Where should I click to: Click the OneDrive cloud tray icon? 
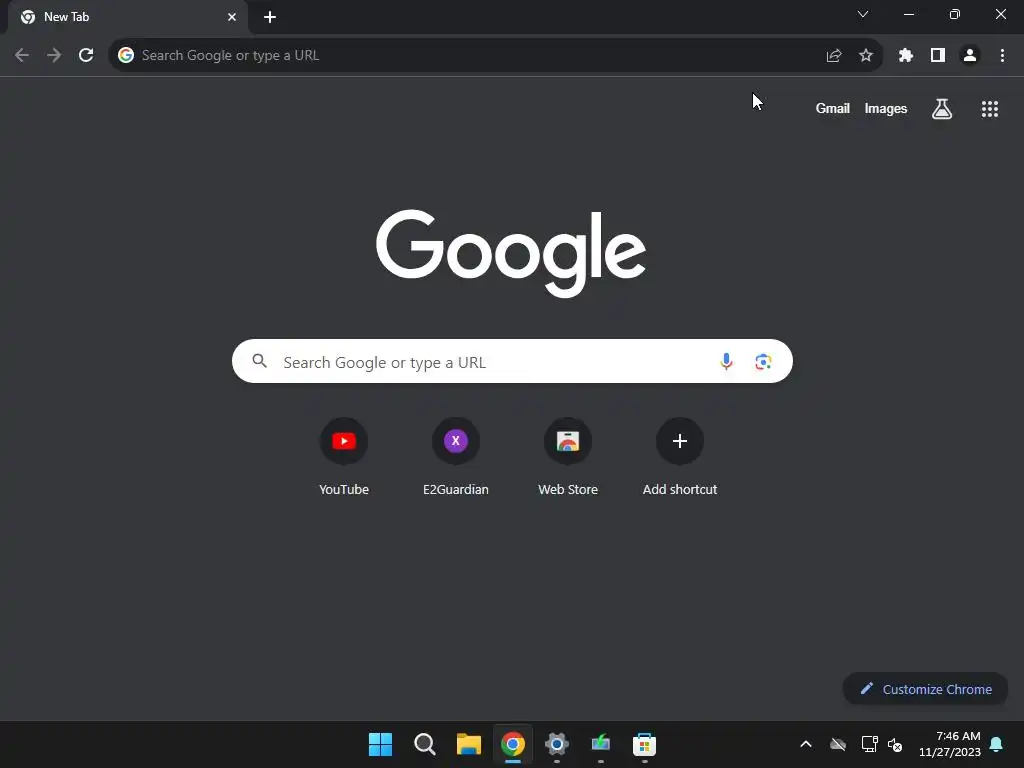(x=838, y=744)
